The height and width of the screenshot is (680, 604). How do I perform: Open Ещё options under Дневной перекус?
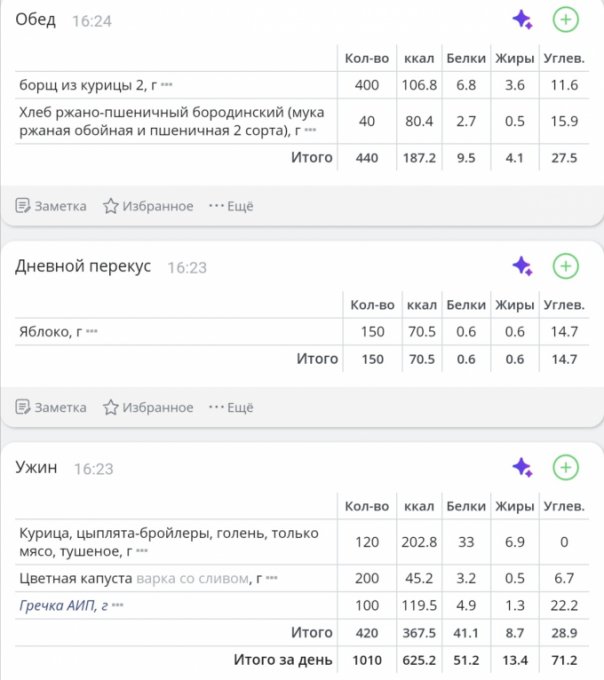point(231,407)
